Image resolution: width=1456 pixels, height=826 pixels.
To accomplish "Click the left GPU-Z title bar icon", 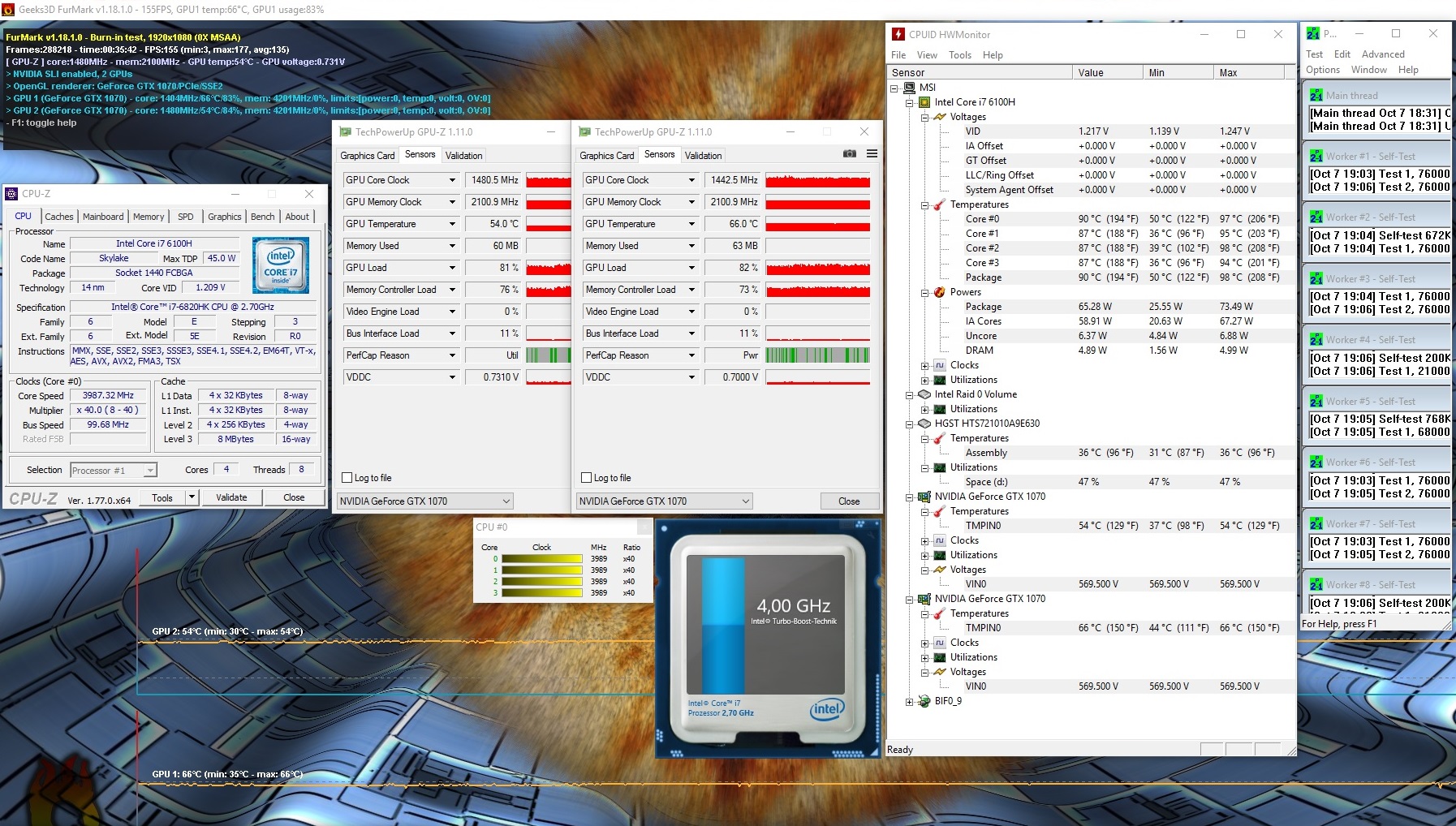I will pyautogui.click(x=346, y=132).
